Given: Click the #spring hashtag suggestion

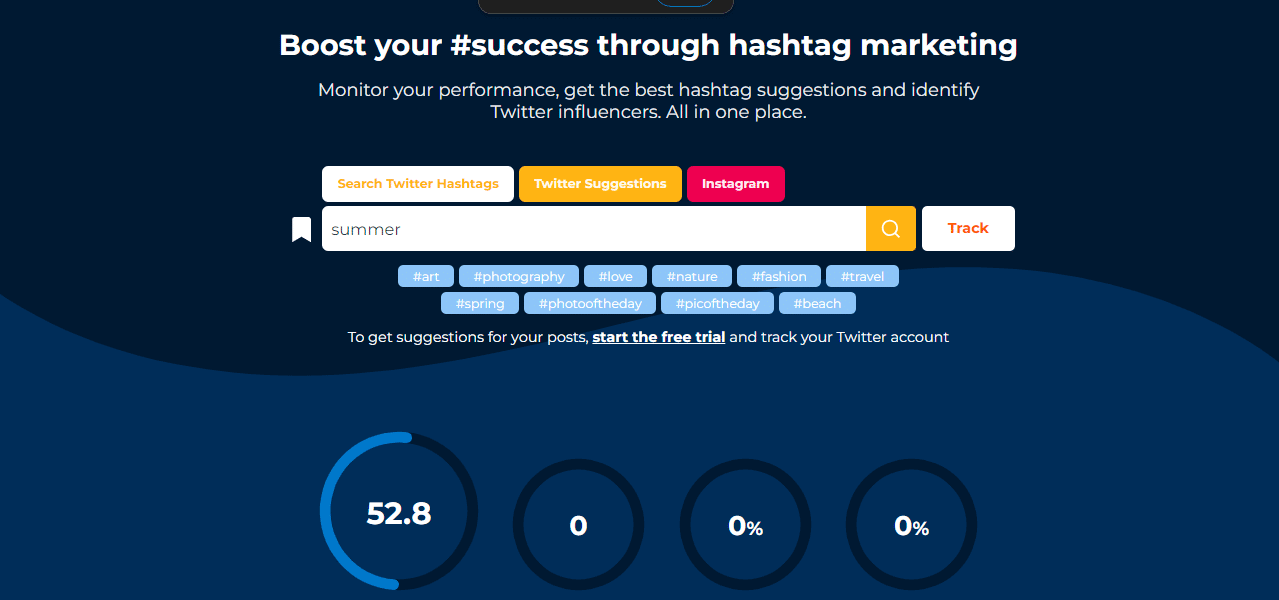Looking at the screenshot, I should pos(479,303).
